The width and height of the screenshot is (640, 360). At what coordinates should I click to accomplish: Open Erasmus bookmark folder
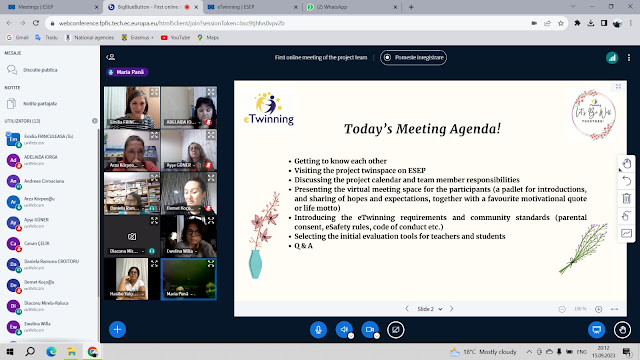coord(138,38)
